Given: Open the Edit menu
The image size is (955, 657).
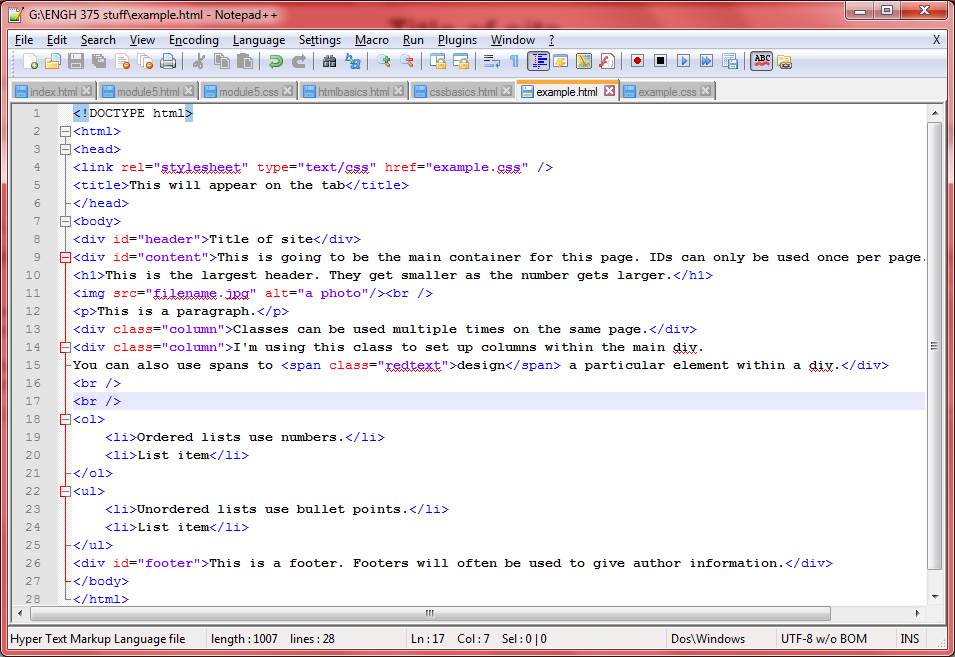Looking at the screenshot, I should [x=57, y=40].
